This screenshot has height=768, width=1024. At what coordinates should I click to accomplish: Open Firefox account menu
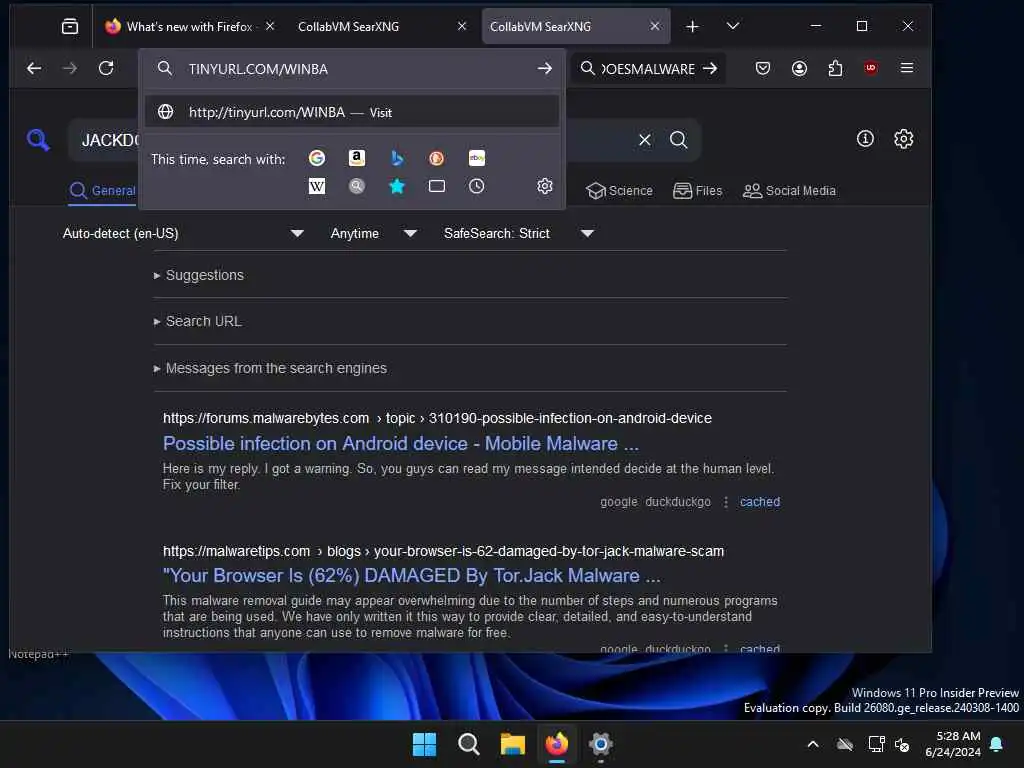pos(799,68)
